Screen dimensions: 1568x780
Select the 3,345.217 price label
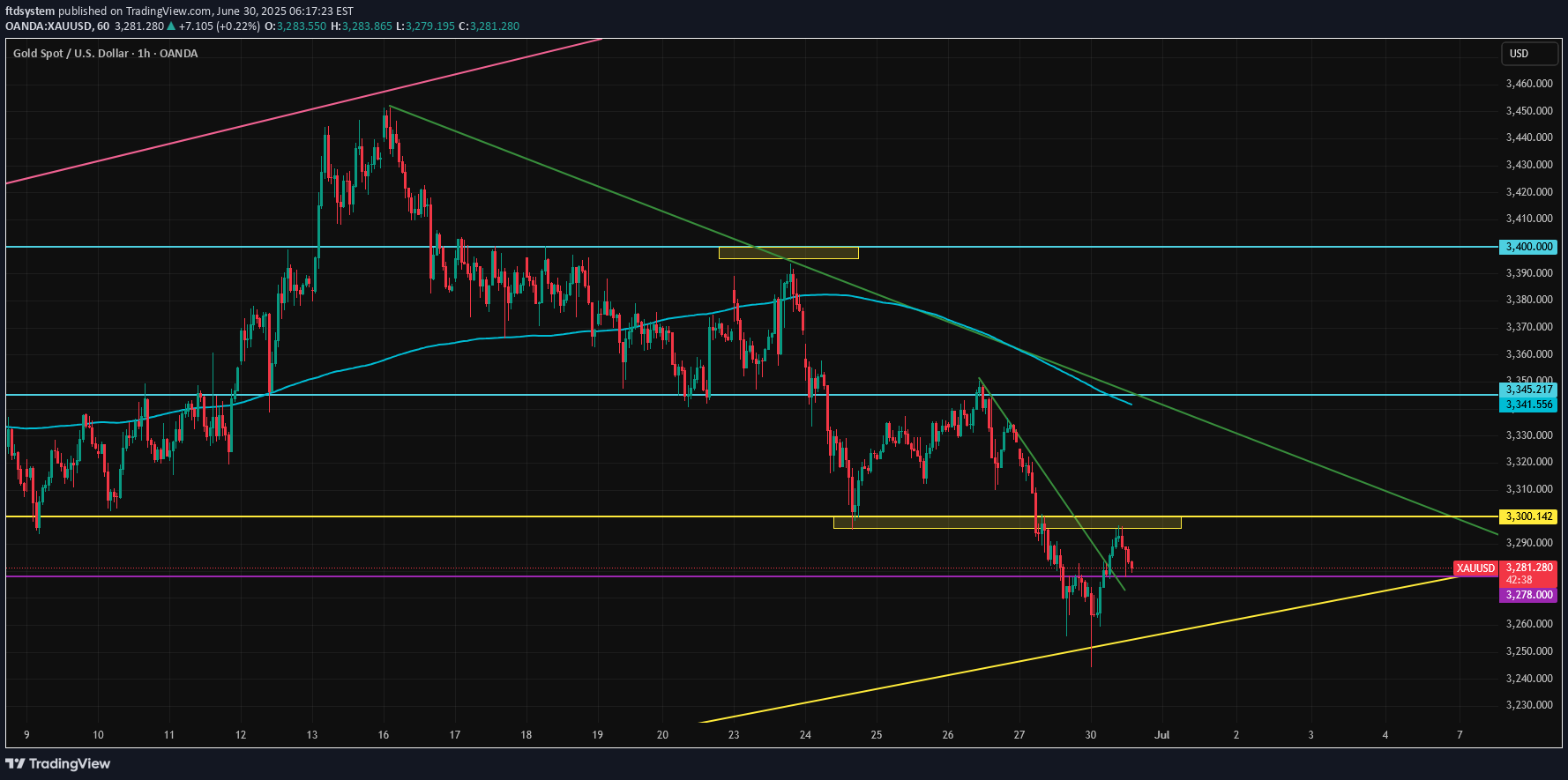point(1527,390)
